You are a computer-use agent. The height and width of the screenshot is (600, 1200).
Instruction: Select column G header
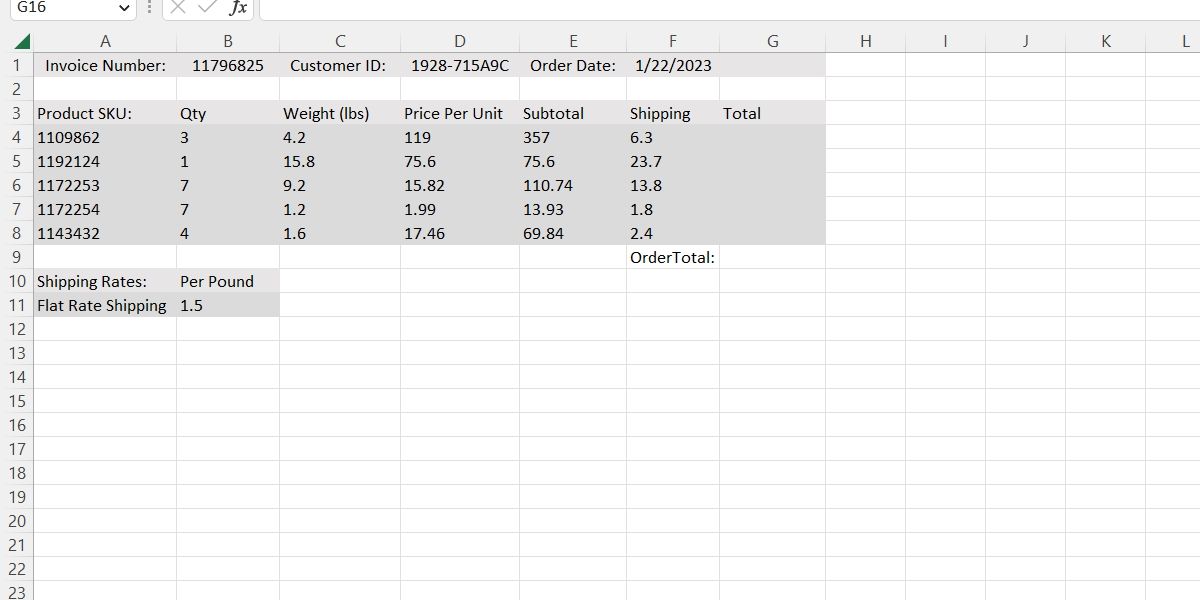click(x=772, y=42)
